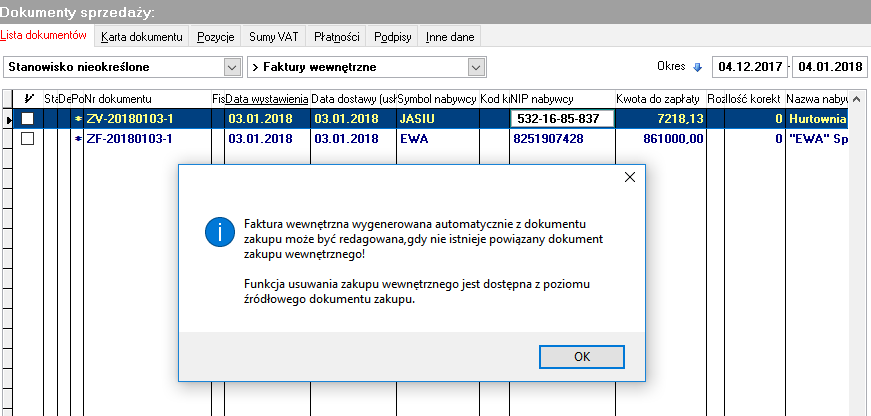
Task: Click the Hurtownia buyer name cell
Action: coord(817,118)
